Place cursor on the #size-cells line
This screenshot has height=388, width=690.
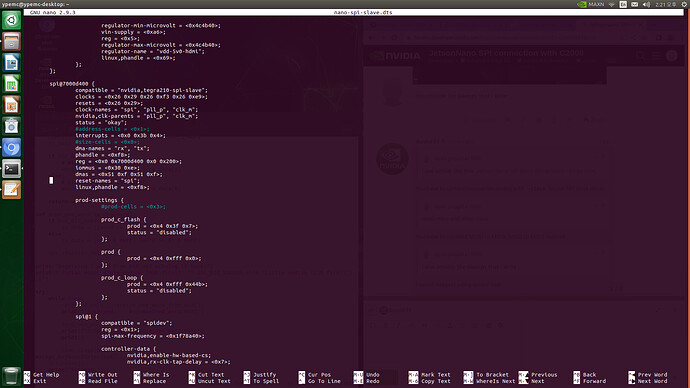(107, 142)
